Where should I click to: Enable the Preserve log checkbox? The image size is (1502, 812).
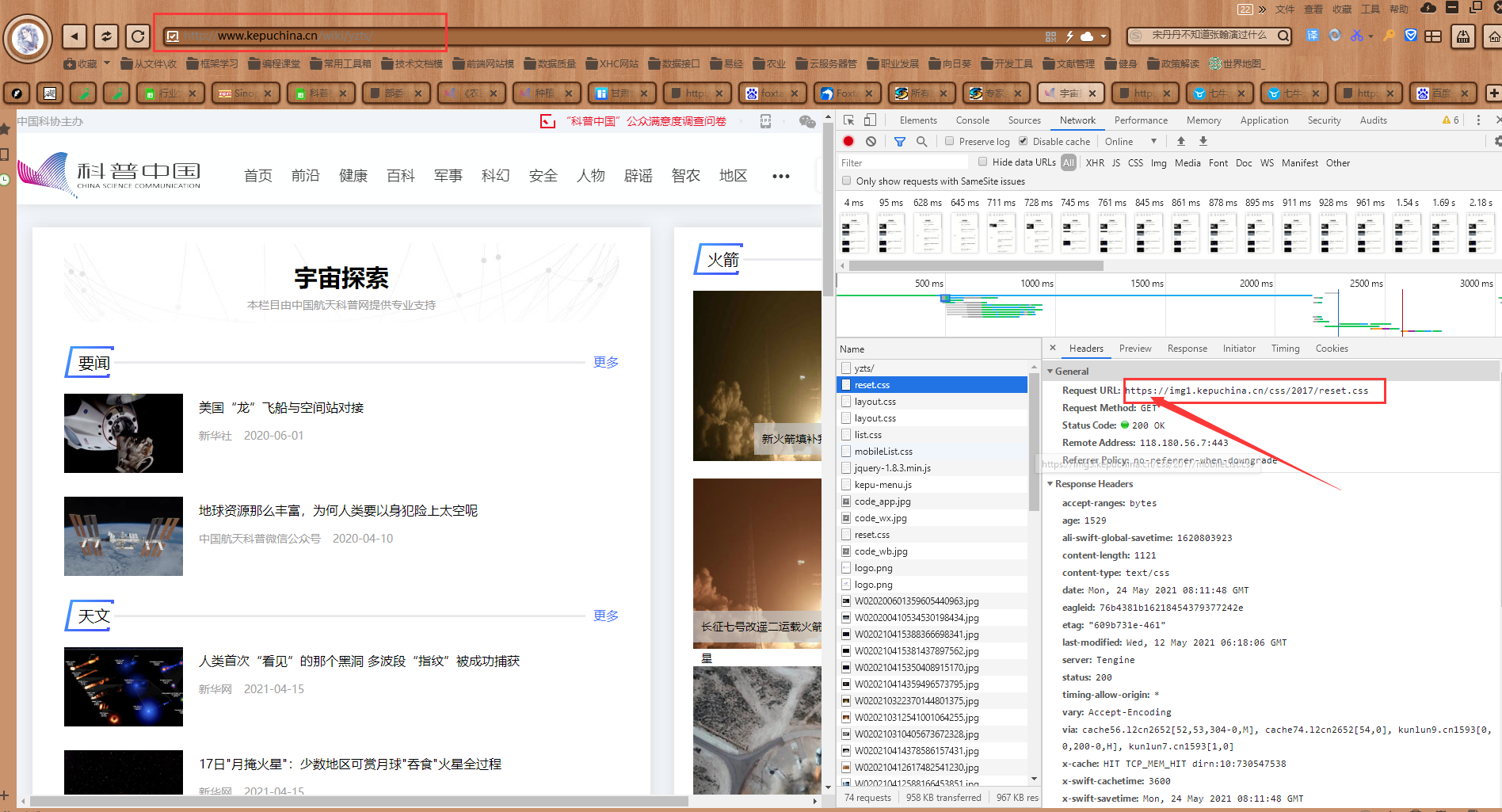coord(949,141)
